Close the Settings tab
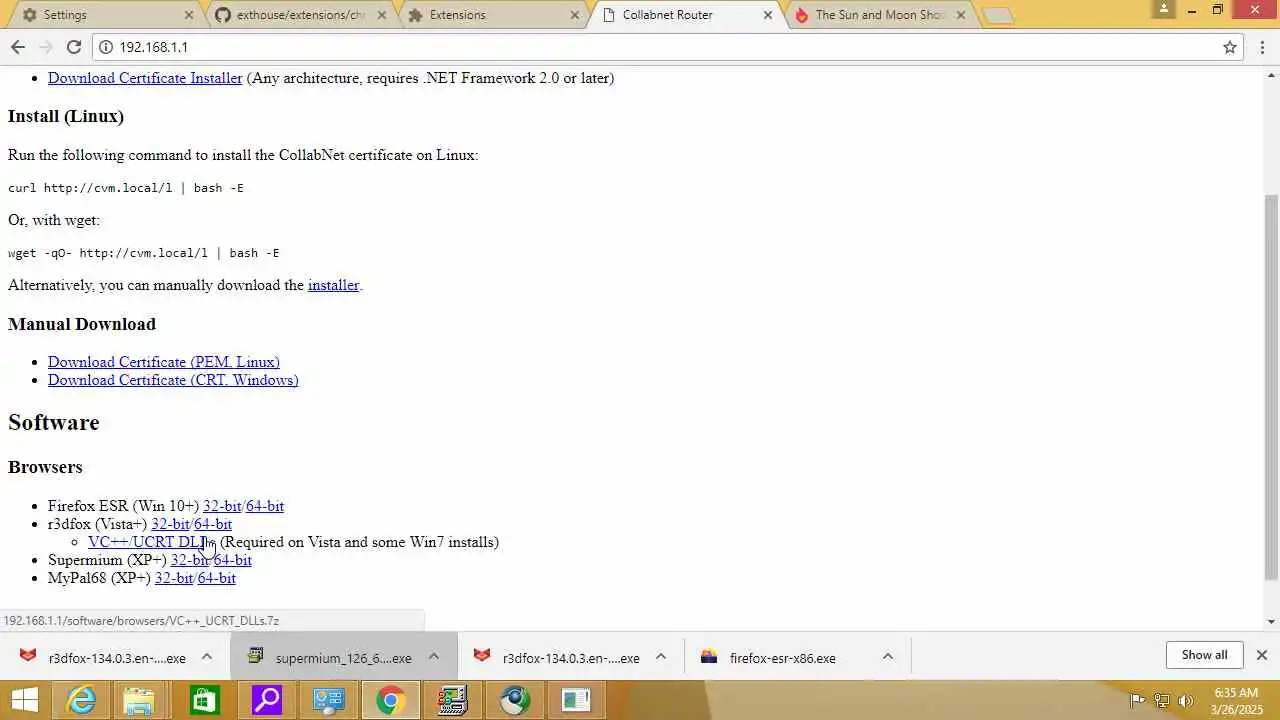The width and height of the screenshot is (1280, 720). coord(190,15)
